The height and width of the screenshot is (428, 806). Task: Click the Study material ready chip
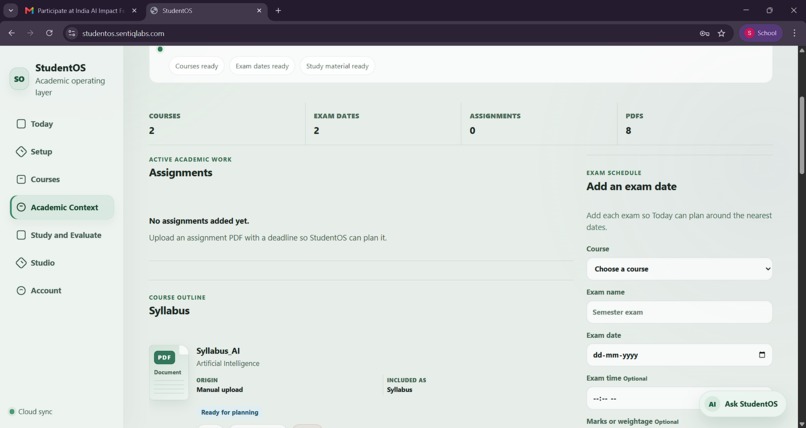[337, 66]
